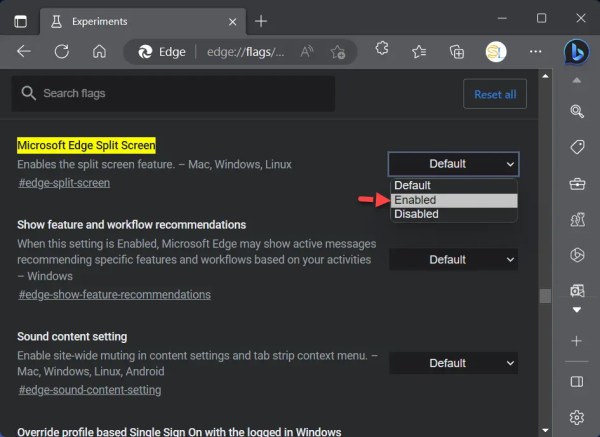This screenshot has height=437, width=600.
Task: Open the tab actions menu icon
Action: (x=21, y=21)
